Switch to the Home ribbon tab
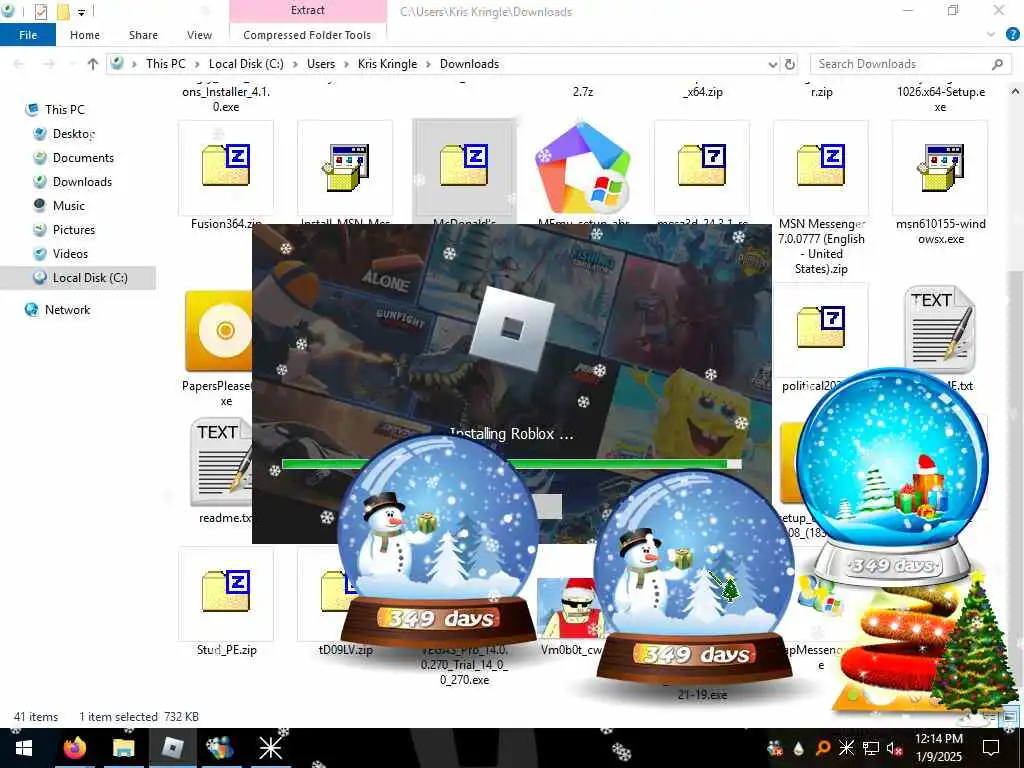The height and width of the screenshot is (768, 1024). click(x=85, y=35)
